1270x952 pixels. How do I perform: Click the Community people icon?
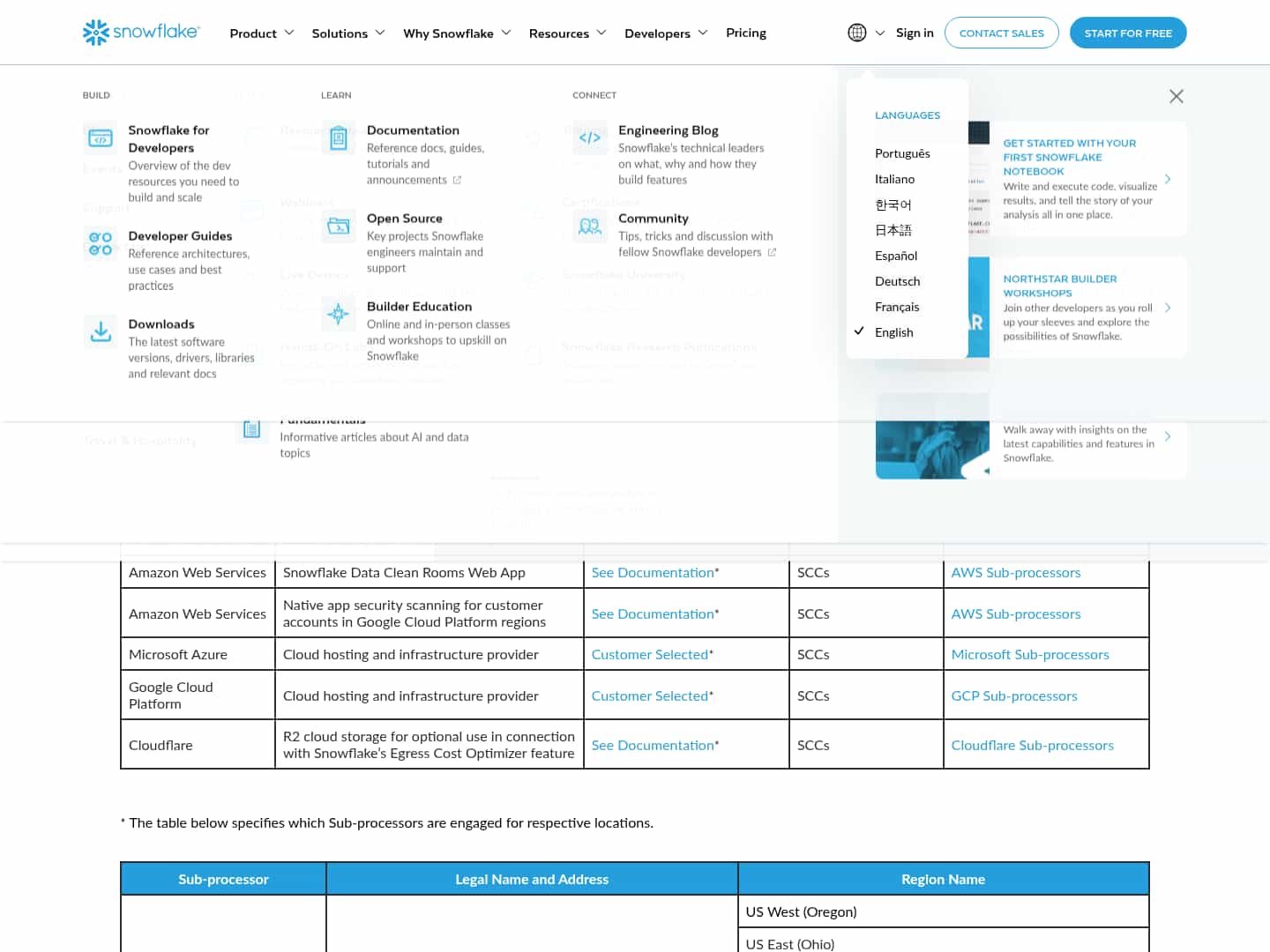tap(590, 227)
